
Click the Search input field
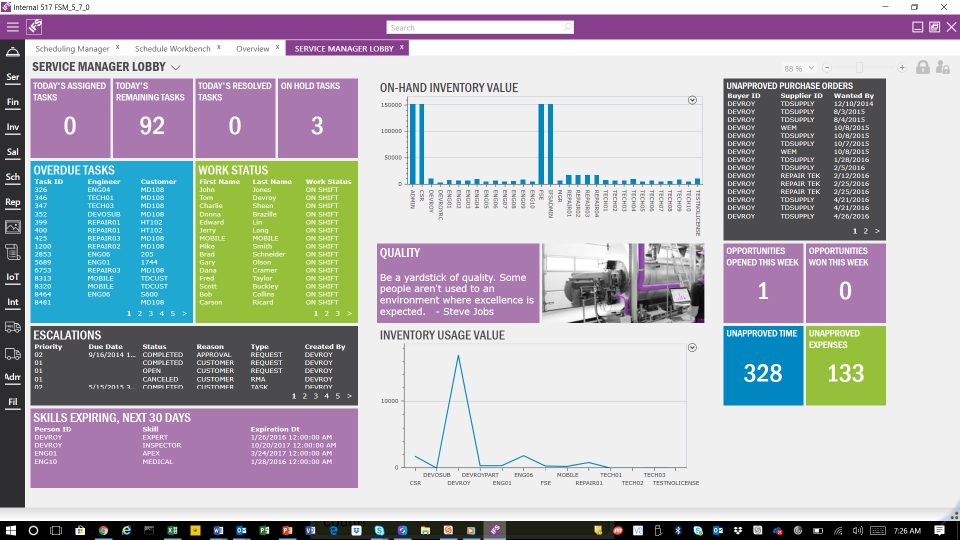[480, 28]
